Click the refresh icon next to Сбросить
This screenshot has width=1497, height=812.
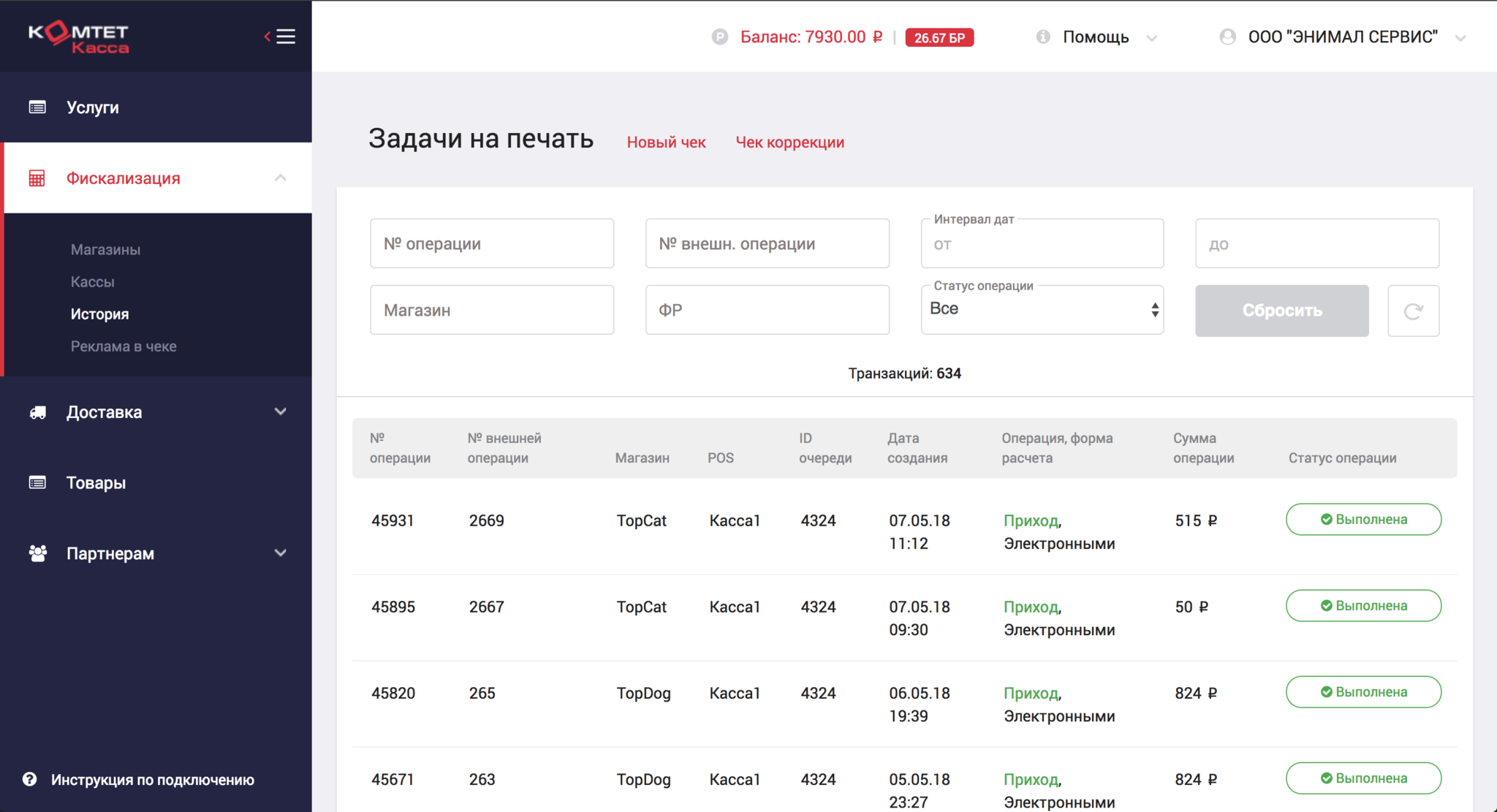click(x=1413, y=311)
